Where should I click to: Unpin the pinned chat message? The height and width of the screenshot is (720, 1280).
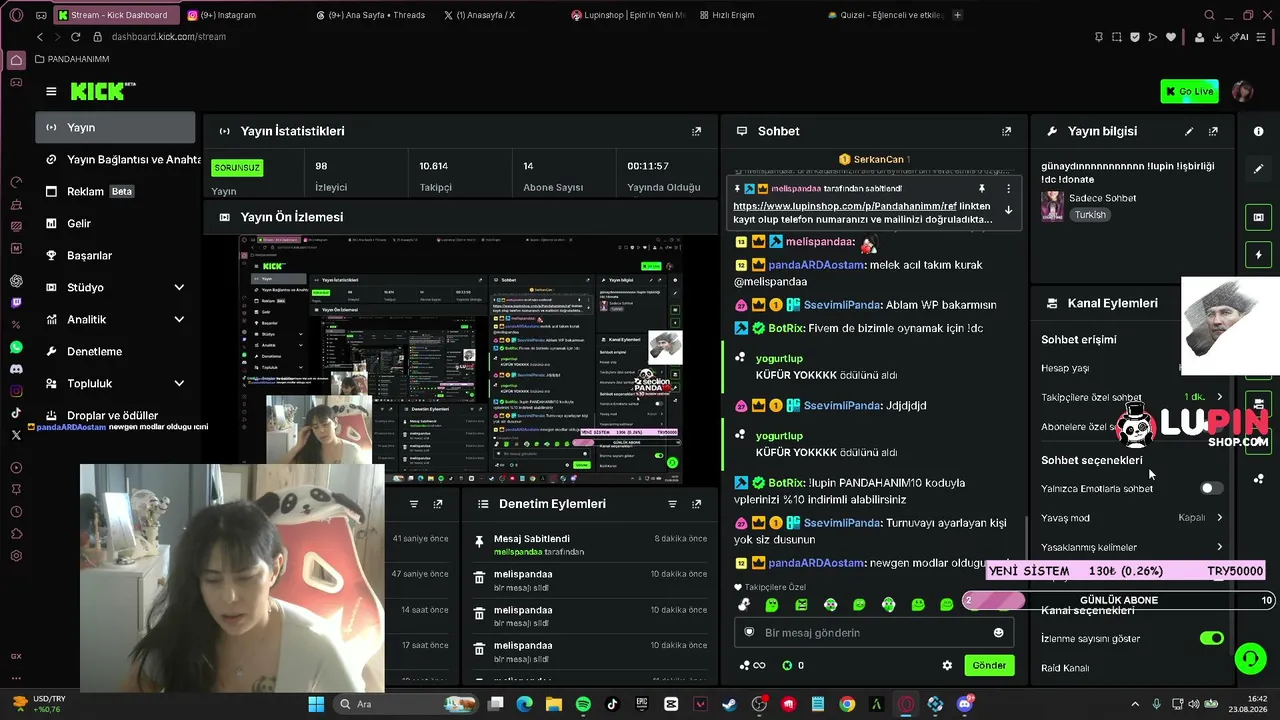click(x=982, y=188)
